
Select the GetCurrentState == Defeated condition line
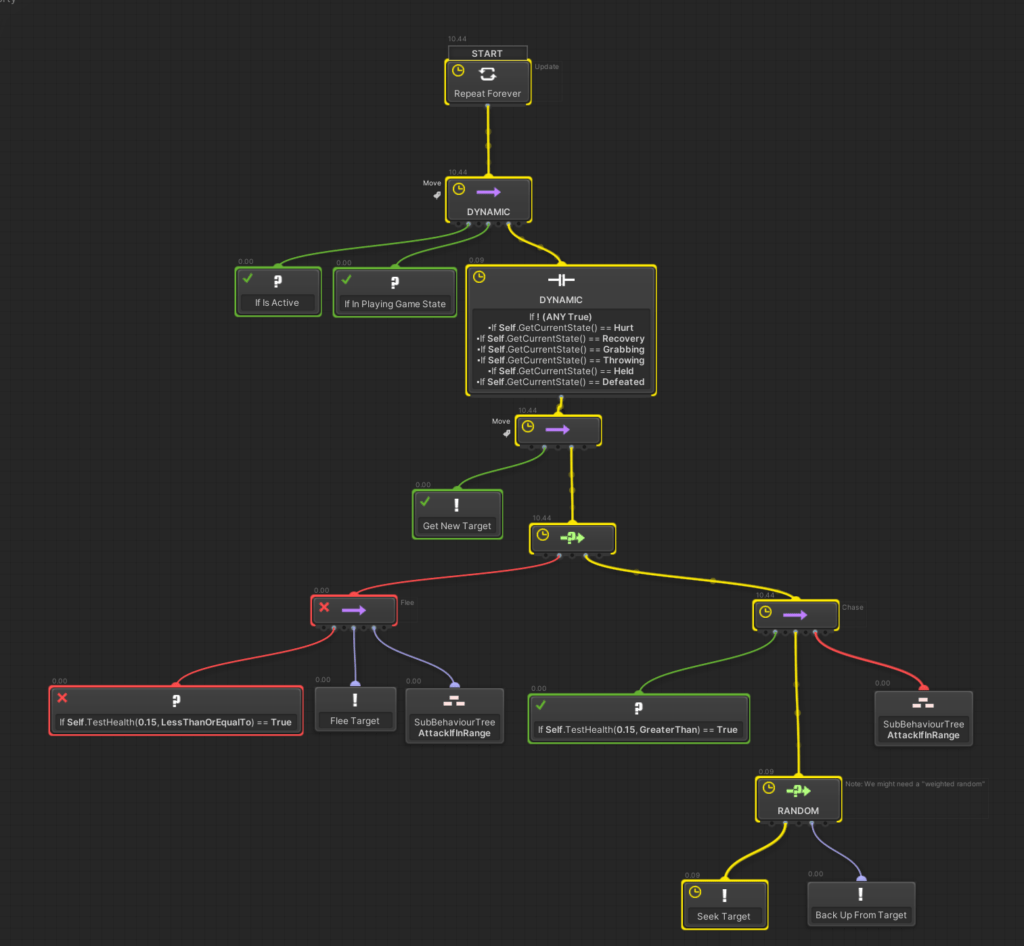point(560,382)
